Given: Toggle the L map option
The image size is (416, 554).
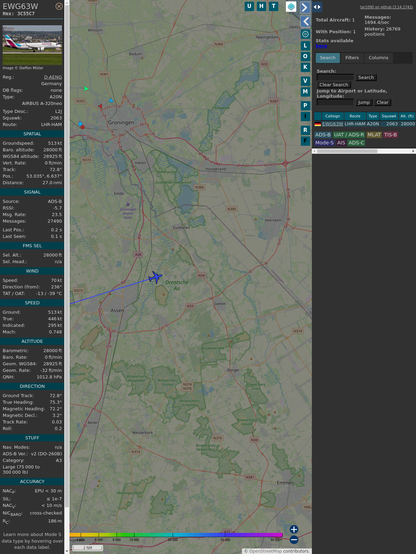Looking at the screenshot, I should [305, 46].
